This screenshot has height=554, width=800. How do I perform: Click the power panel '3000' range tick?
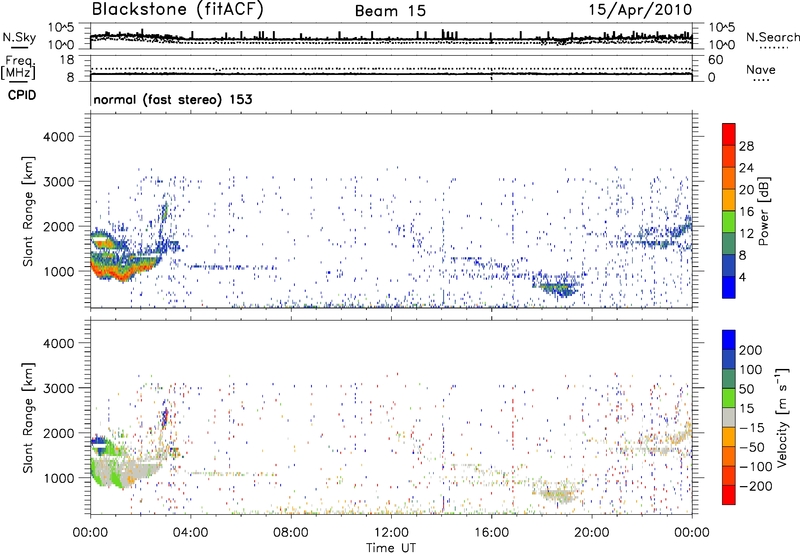[59, 182]
